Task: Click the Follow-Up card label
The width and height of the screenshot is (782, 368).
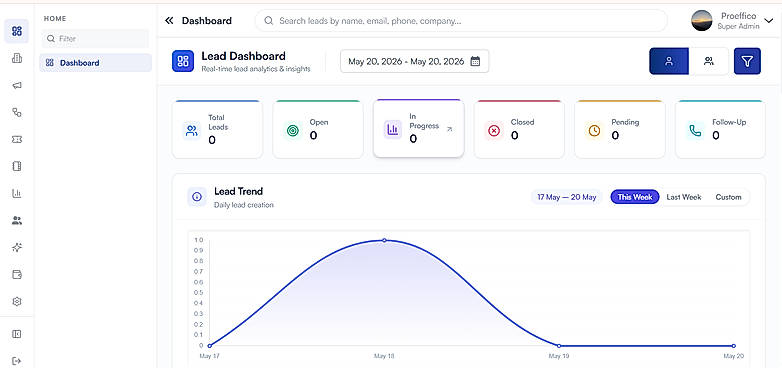Action: coord(729,122)
